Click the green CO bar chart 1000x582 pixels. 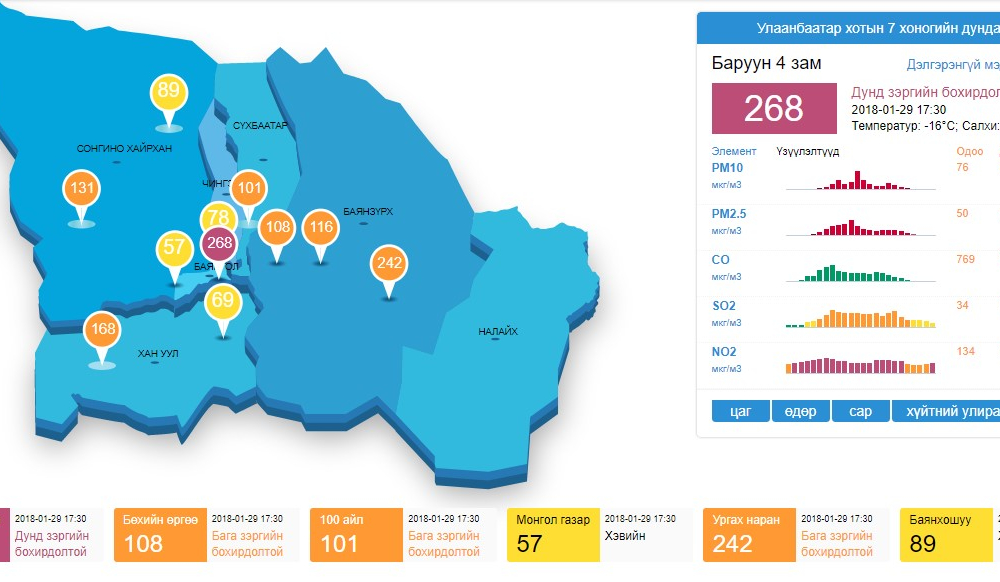(x=860, y=273)
